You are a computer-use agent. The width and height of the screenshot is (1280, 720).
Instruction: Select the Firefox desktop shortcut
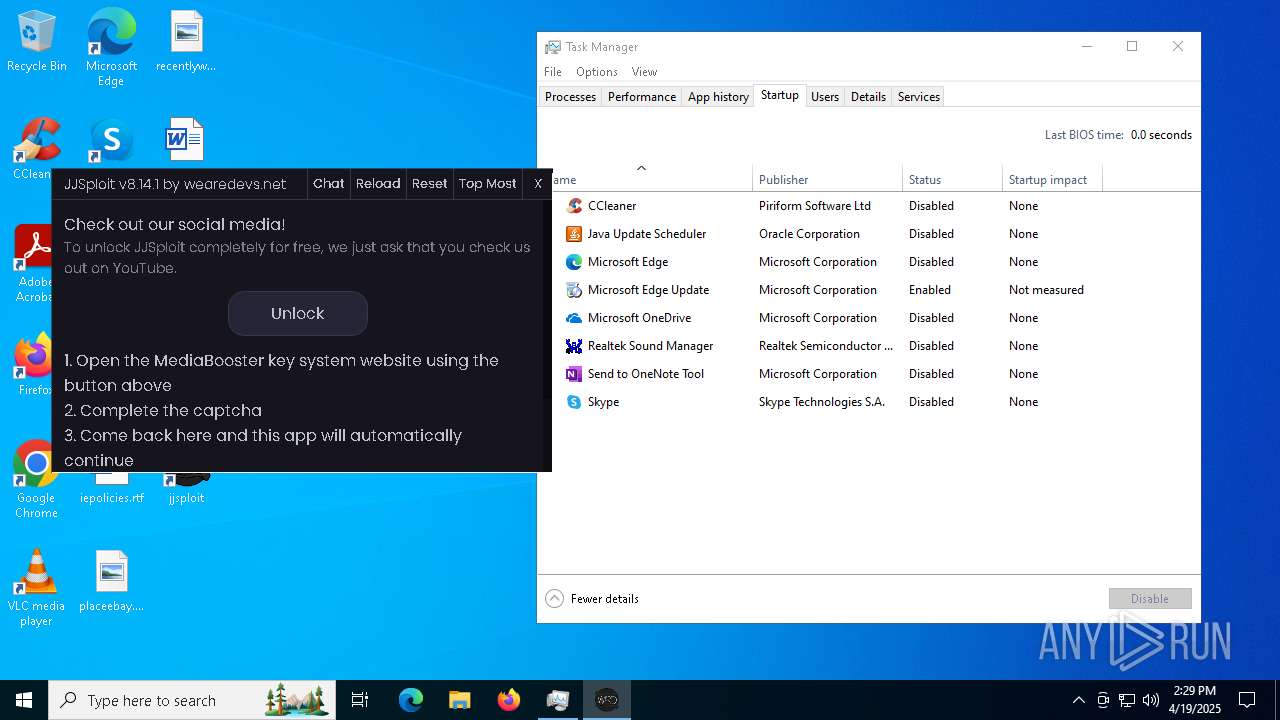click(x=34, y=364)
